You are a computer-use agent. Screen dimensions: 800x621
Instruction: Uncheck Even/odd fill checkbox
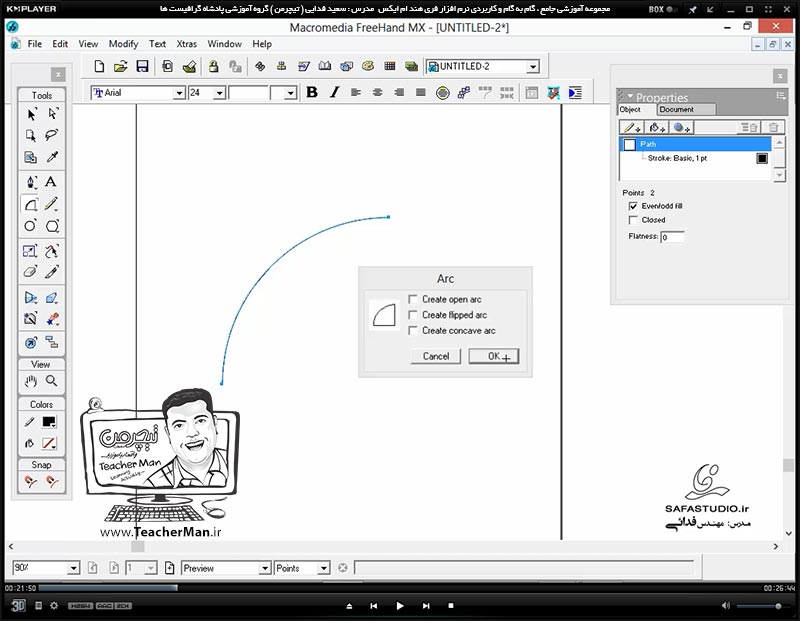click(633, 206)
